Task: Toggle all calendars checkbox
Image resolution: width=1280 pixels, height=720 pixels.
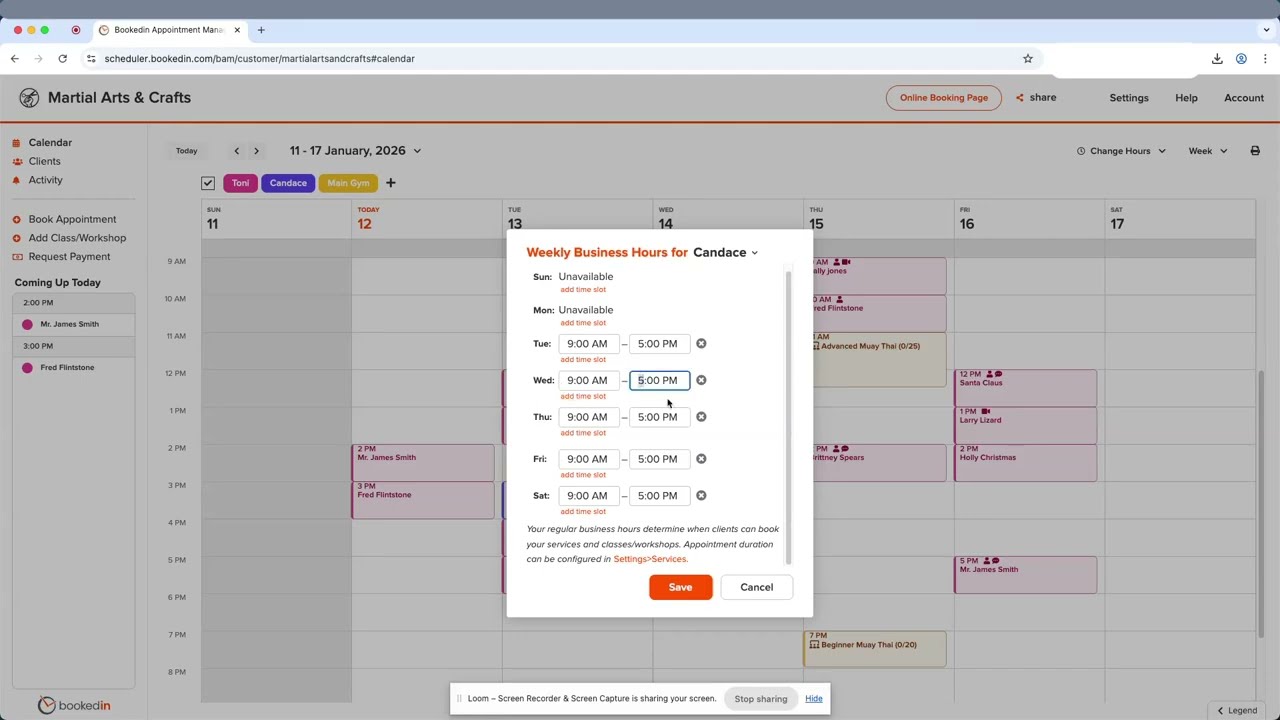Action: click(208, 183)
